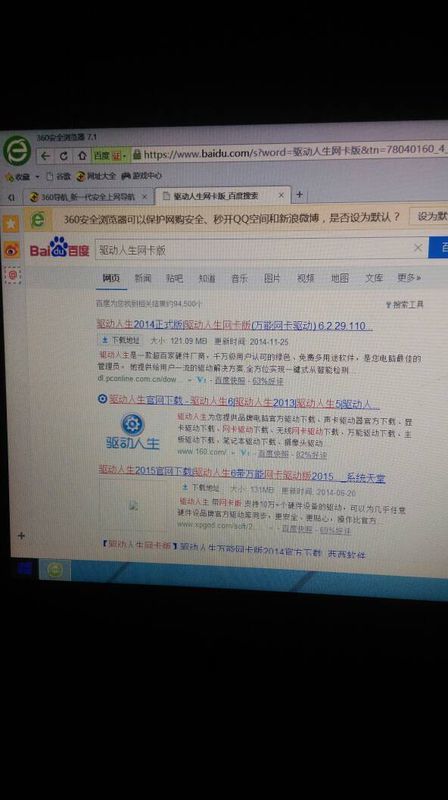Reload the page with refresh icon
This screenshot has width=448, height=800.
pyautogui.click(x=63, y=156)
